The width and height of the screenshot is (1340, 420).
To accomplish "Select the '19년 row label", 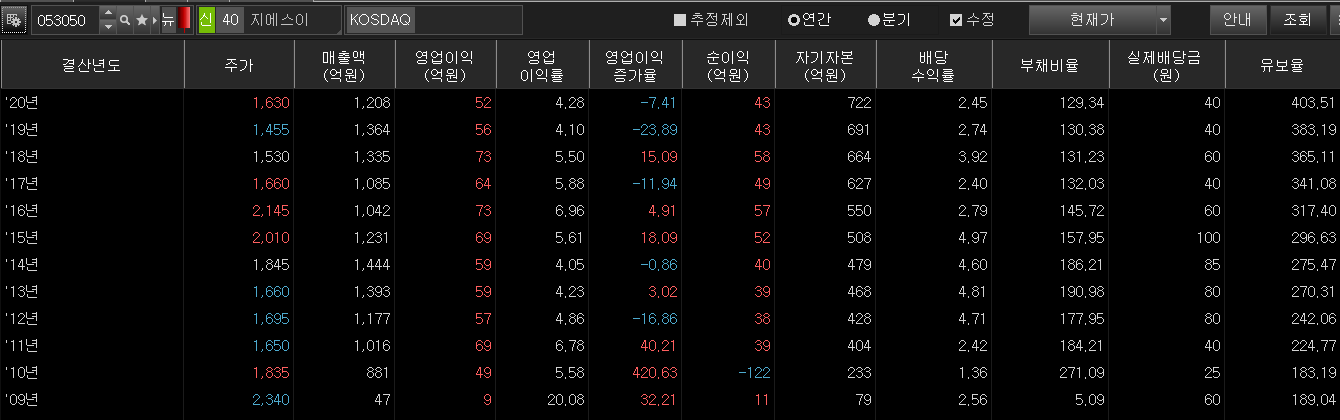I will [x=21, y=129].
